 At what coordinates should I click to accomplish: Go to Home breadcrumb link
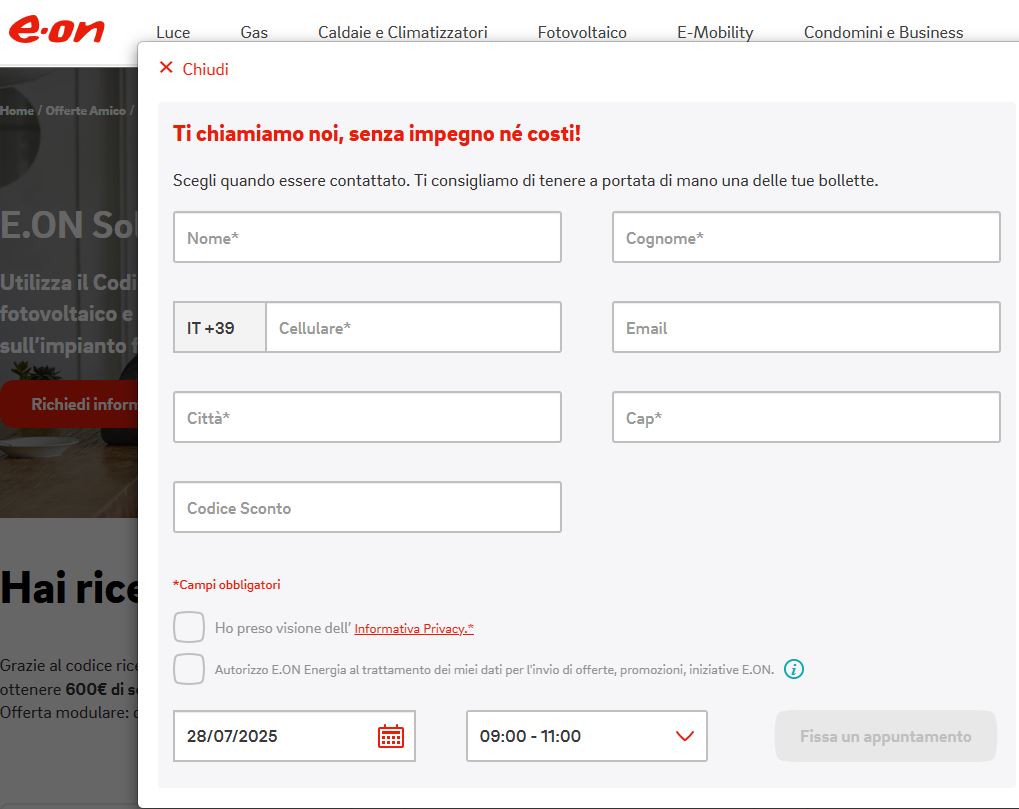pyautogui.click(x=17, y=110)
